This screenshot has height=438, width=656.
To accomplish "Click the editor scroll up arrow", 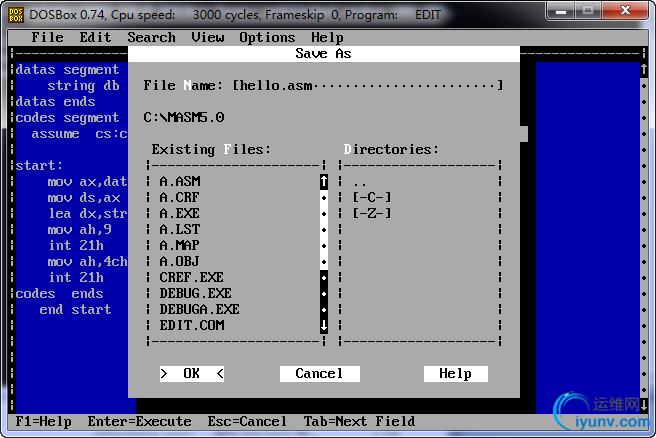I will (644, 69).
